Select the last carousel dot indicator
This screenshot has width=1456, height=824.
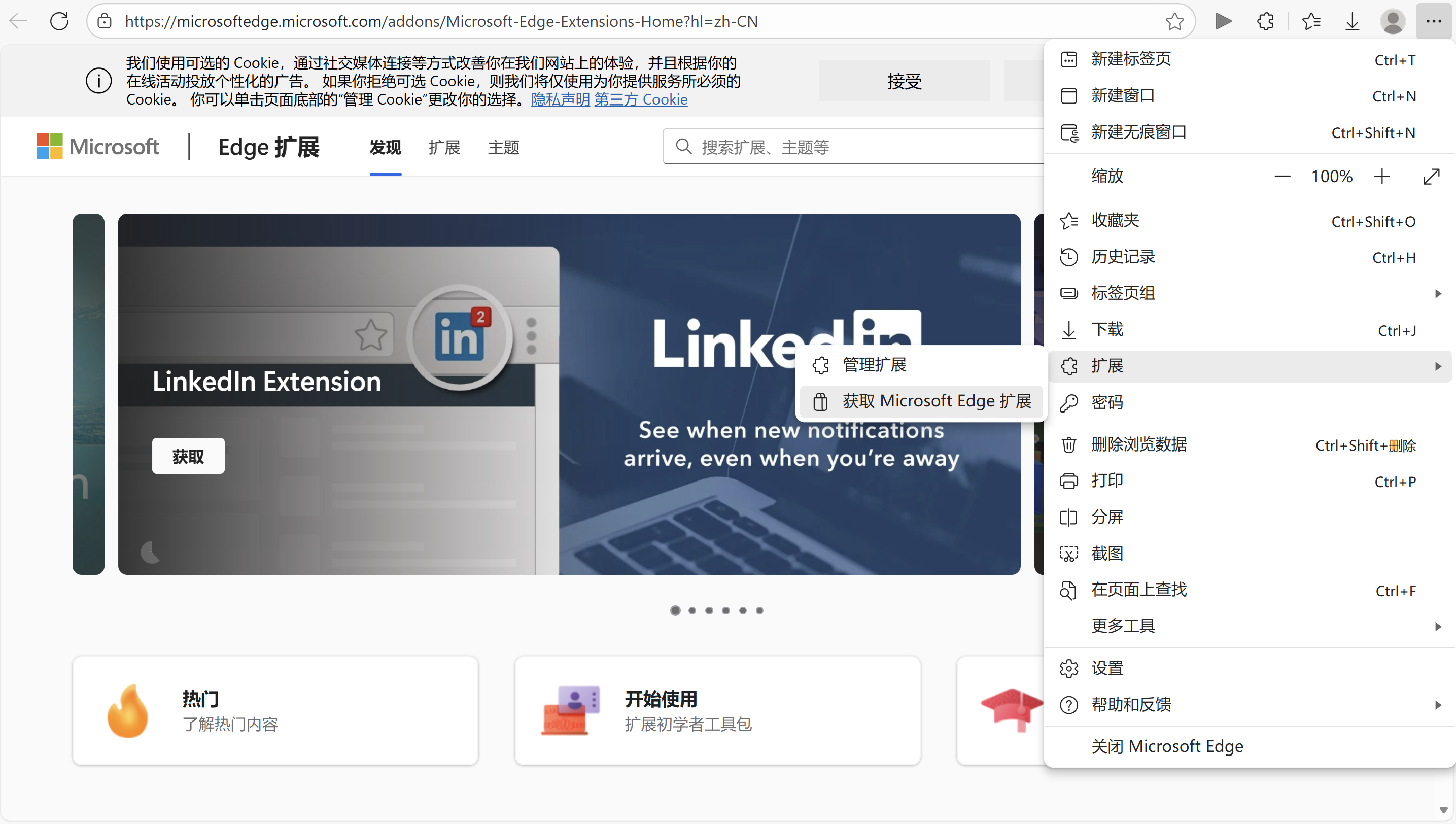point(759,611)
